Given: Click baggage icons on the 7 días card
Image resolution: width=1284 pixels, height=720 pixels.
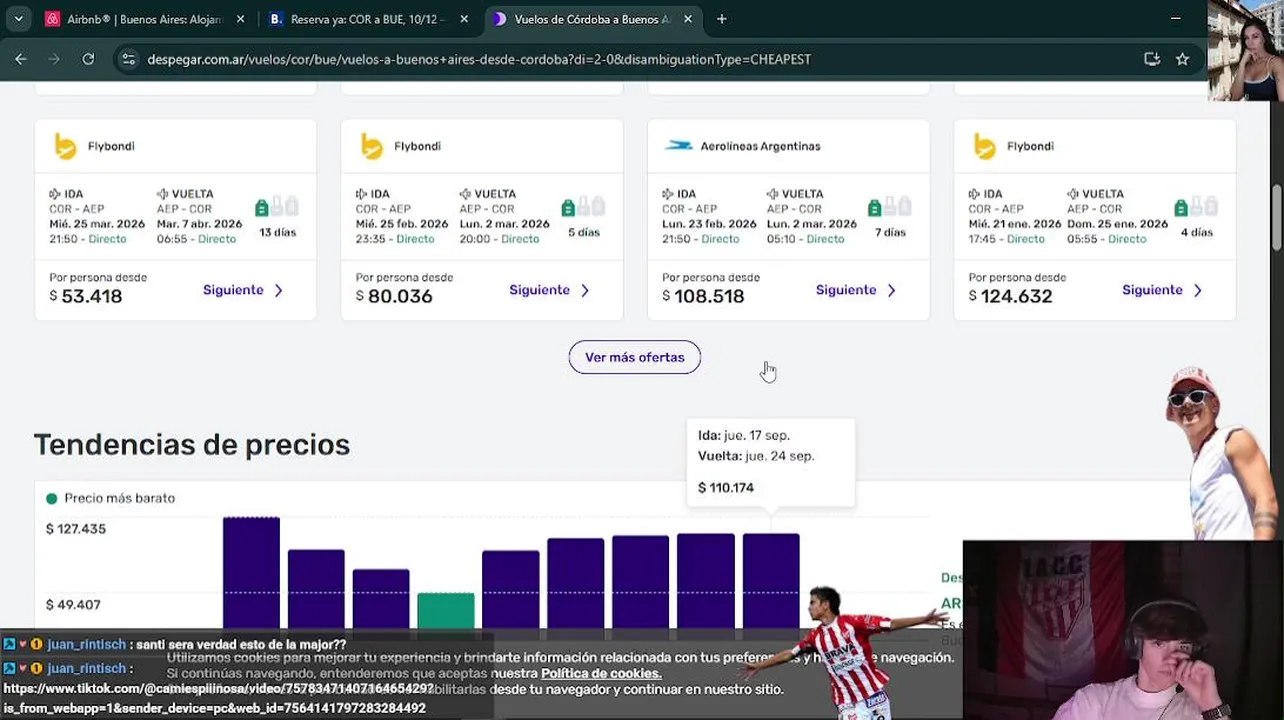Looking at the screenshot, I should click(x=890, y=207).
